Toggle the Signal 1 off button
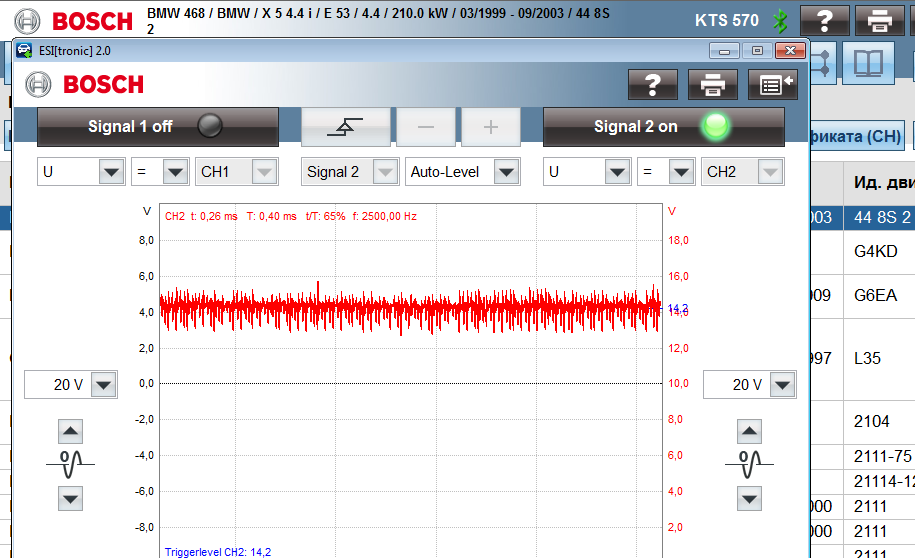 click(158, 127)
